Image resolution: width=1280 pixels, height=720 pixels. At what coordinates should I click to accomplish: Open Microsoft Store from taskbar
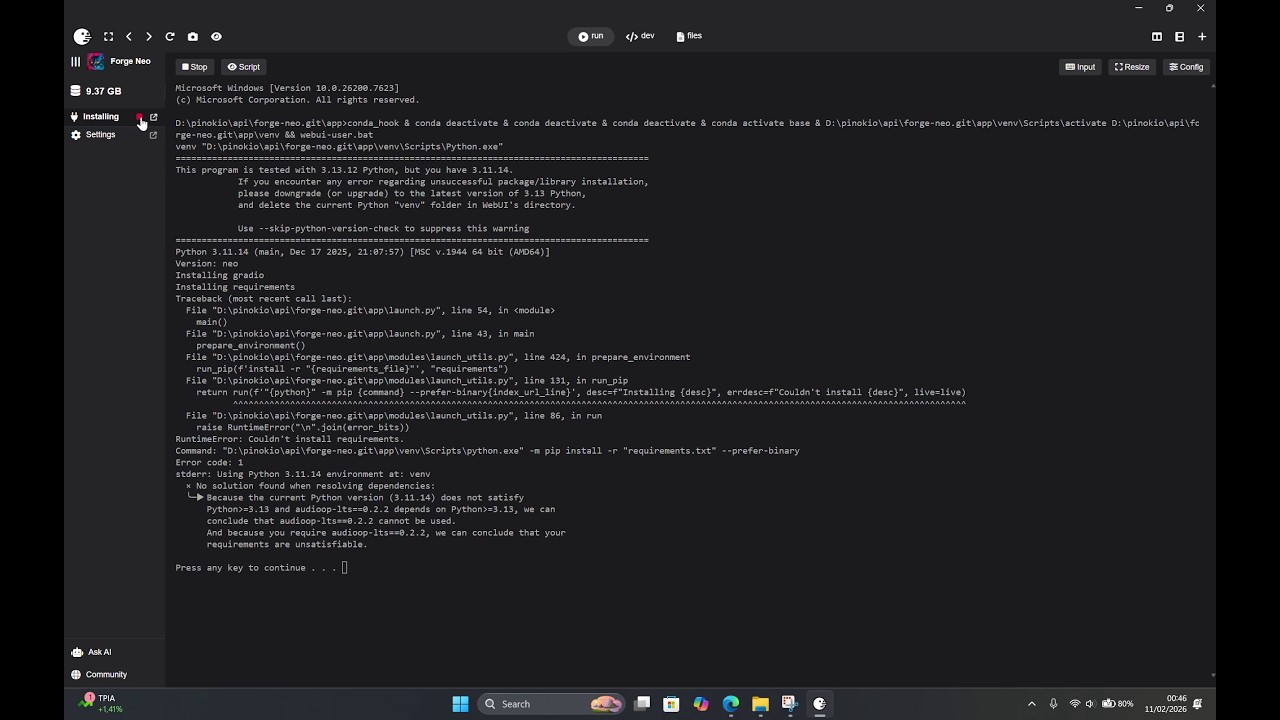[671, 704]
